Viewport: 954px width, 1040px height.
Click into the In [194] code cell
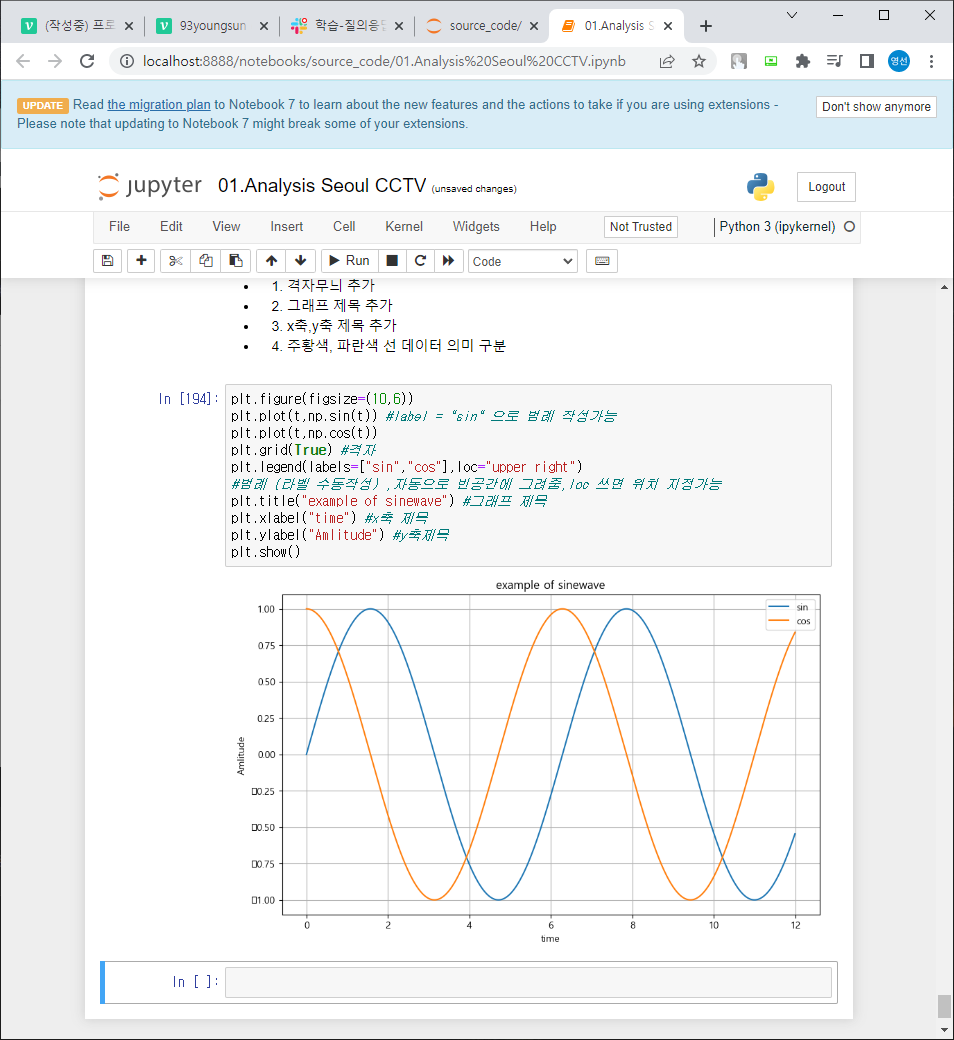[528, 476]
